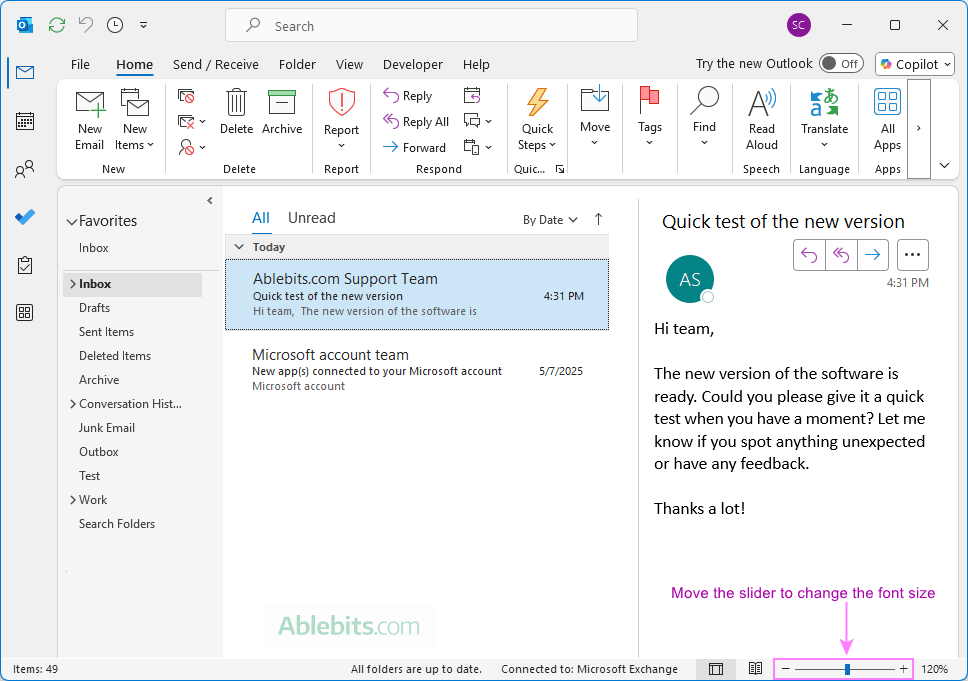
Task: Open the File menu
Action: 80,64
